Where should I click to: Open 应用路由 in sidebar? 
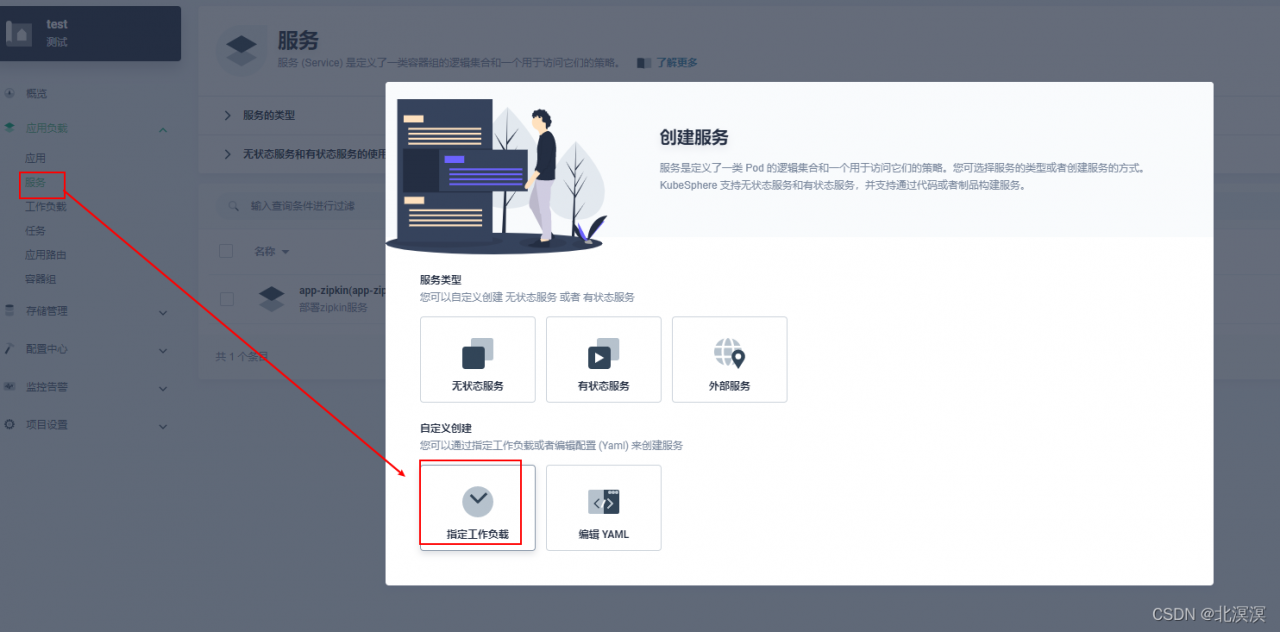46,255
